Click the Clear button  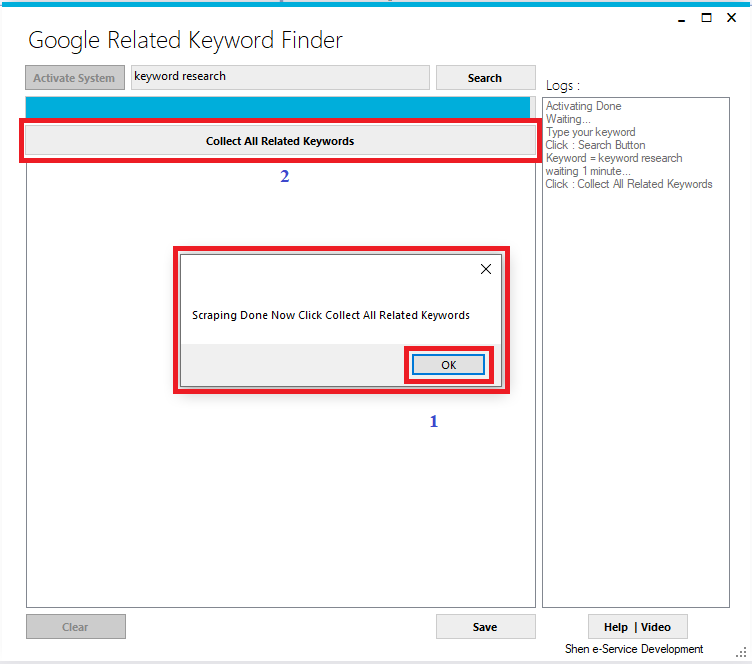pyautogui.click(x=76, y=627)
